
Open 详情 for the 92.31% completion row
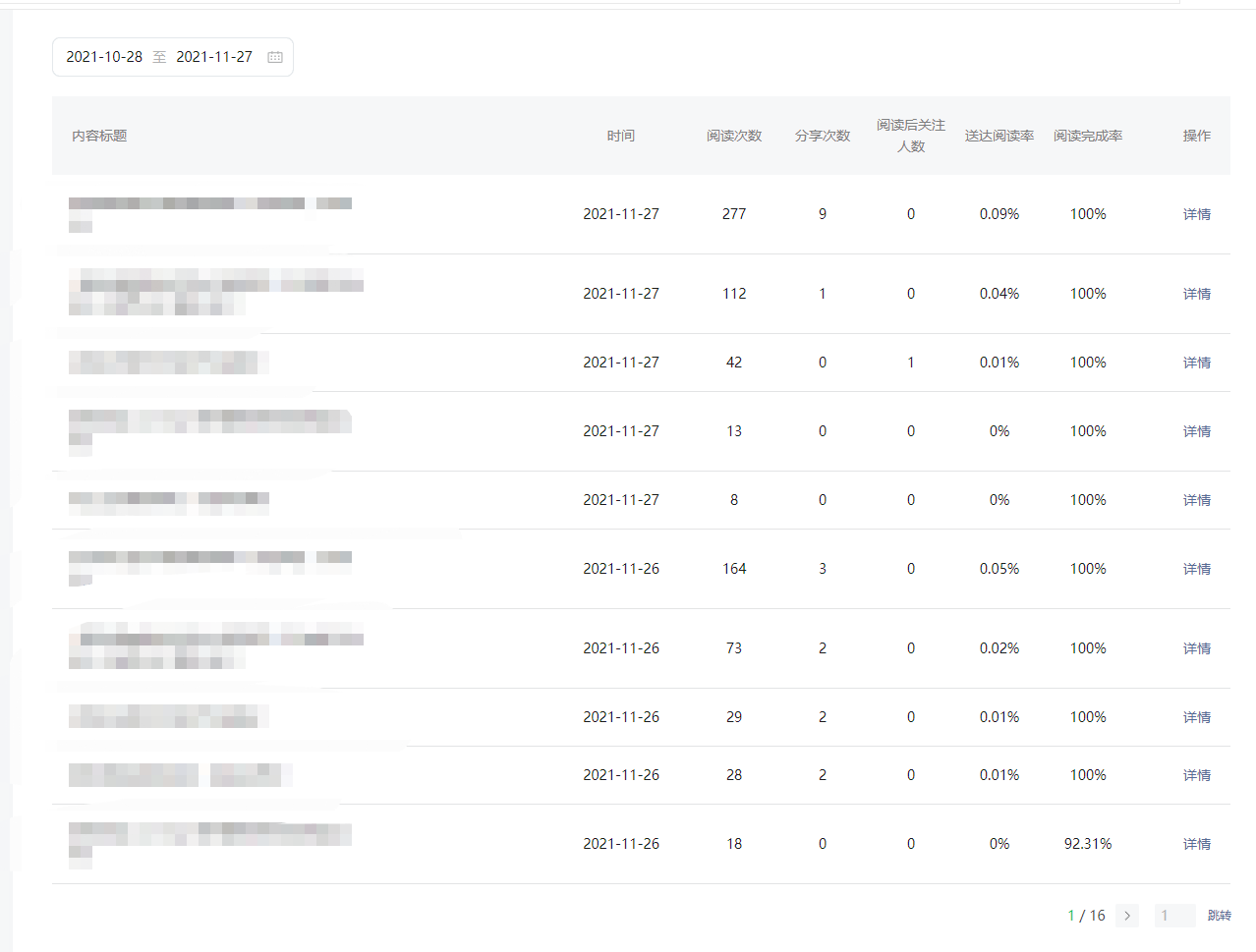click(x=1196, y=844)
